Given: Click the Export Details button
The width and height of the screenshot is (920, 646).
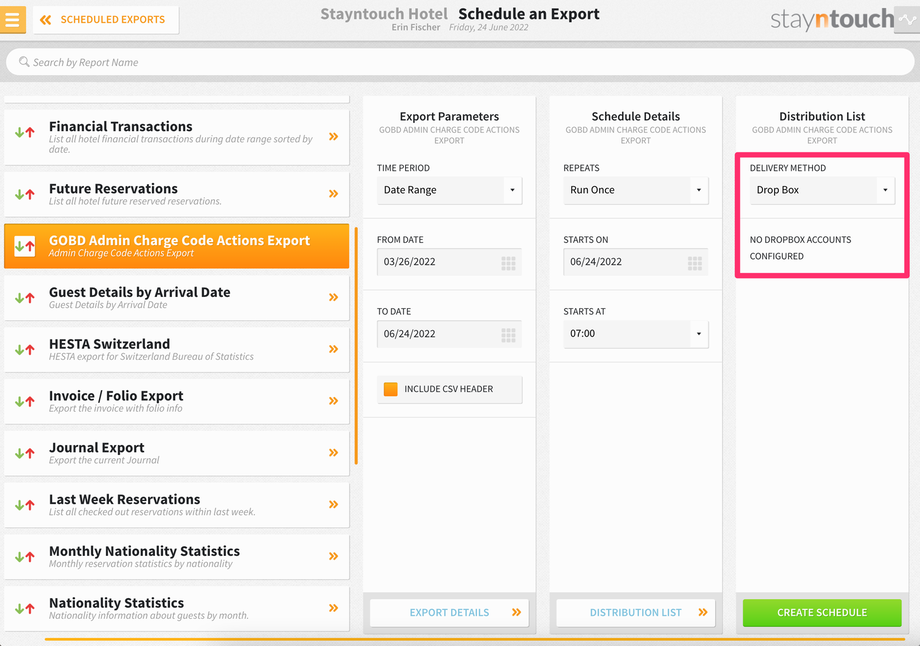Looking at the screenshot, I should point(449,613).
